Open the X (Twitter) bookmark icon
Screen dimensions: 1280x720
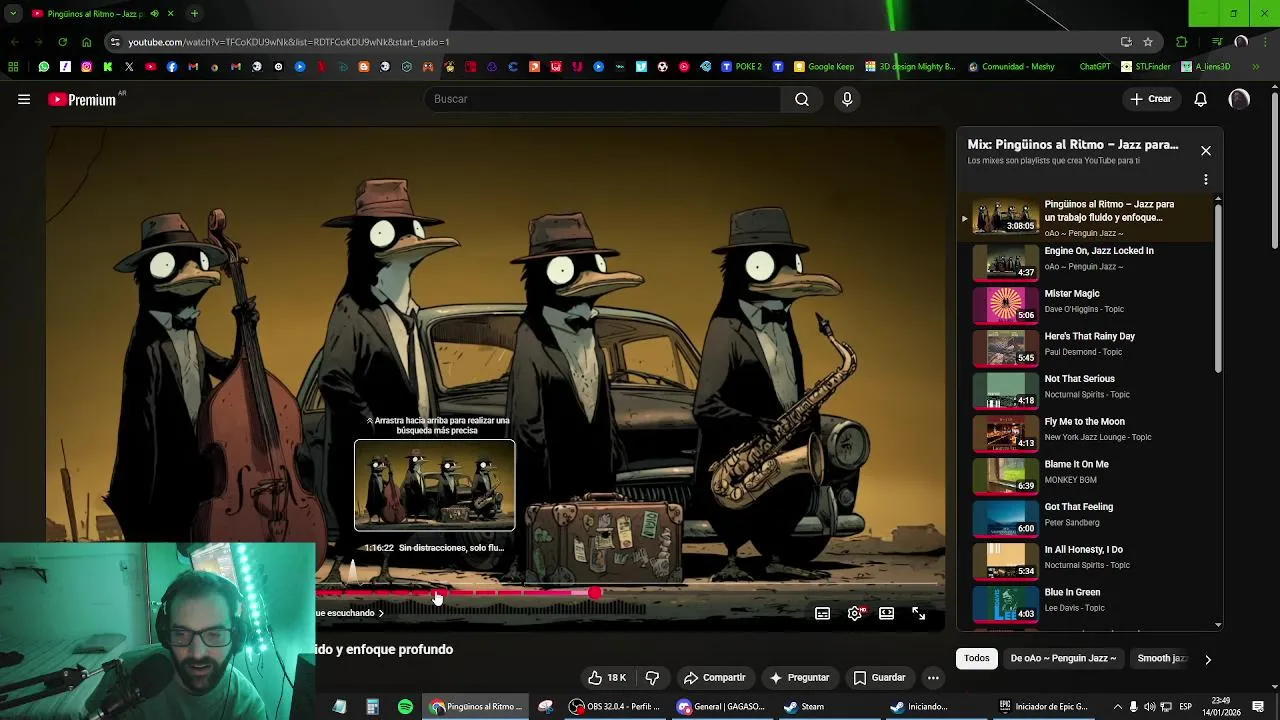click(129, 67)
